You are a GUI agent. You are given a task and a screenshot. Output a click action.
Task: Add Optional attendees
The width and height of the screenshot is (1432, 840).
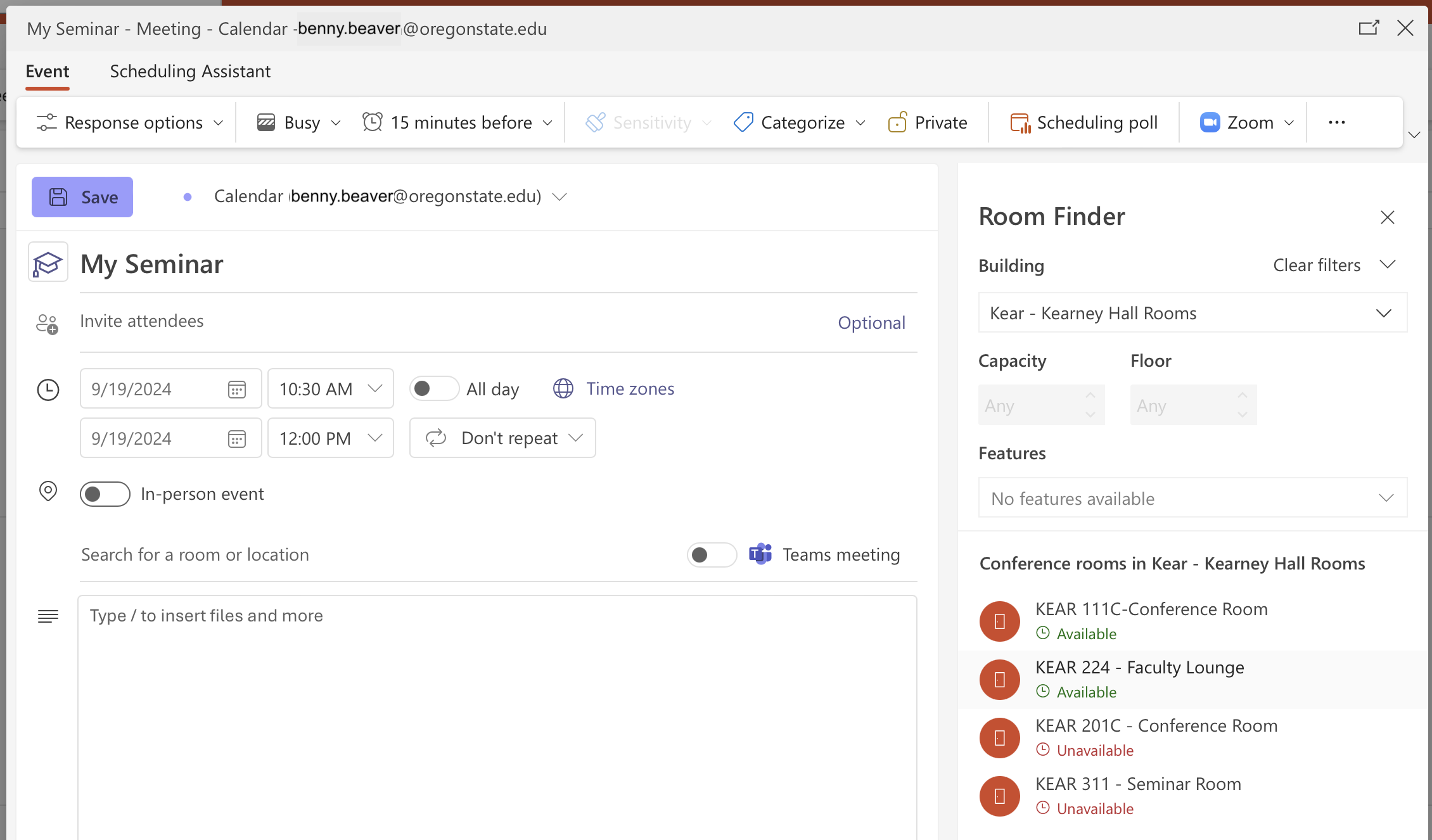(x=871, y=322)
